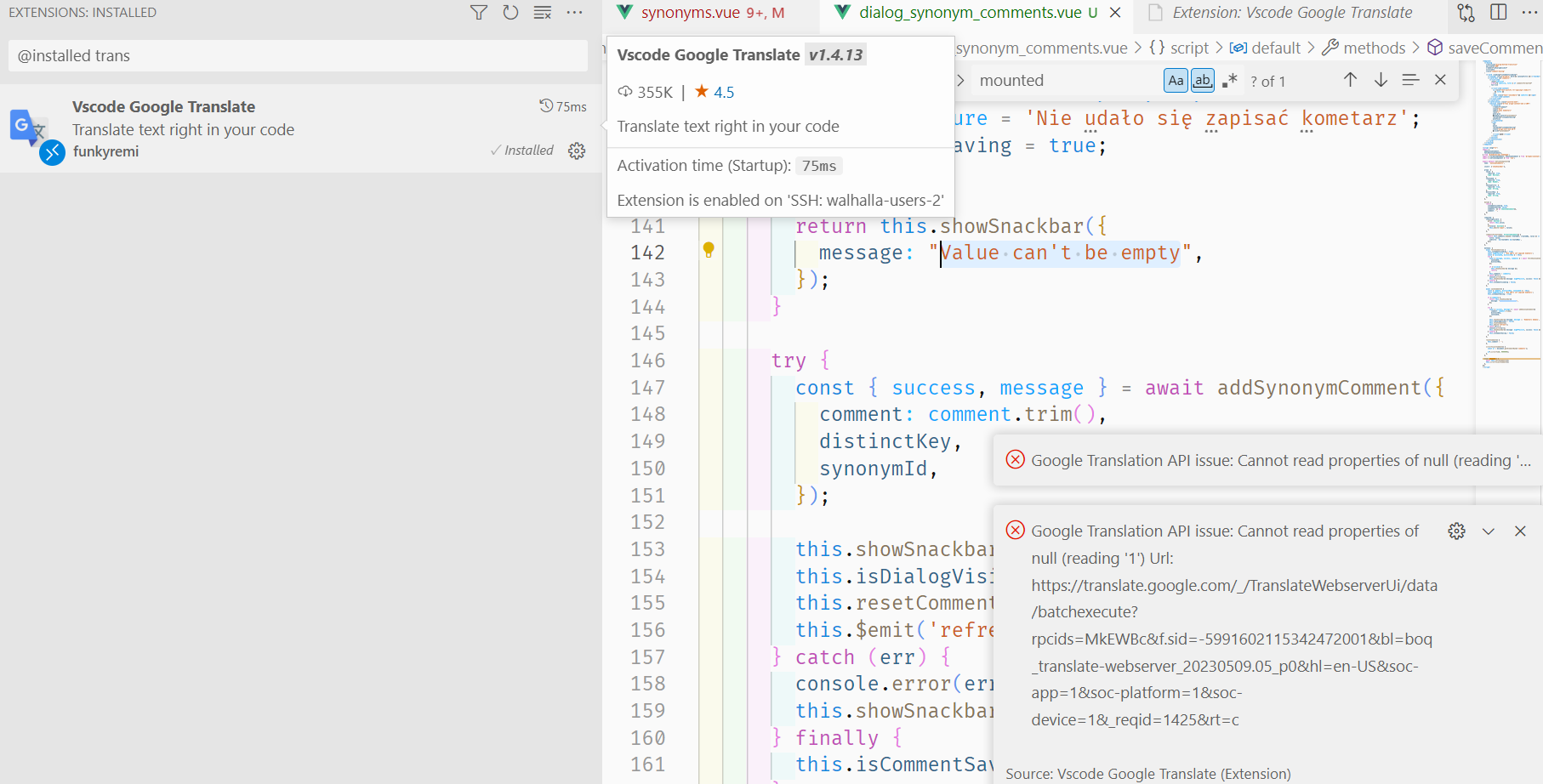The image size is (1543, 784).
Task: Open publisher page via funkyremi link
Action: (106, 151)
